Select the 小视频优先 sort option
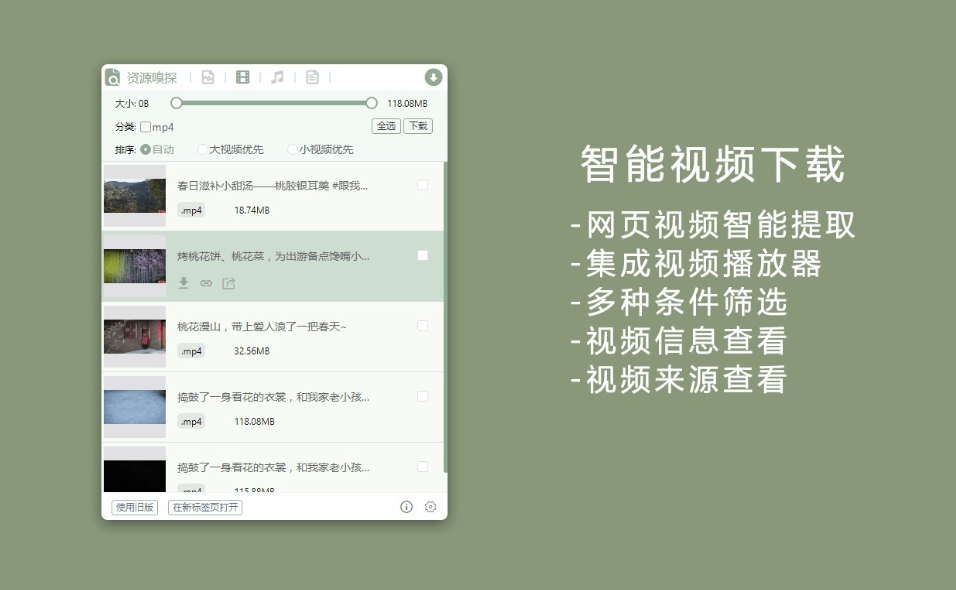956x590 pixels. (x=291, y=148)
